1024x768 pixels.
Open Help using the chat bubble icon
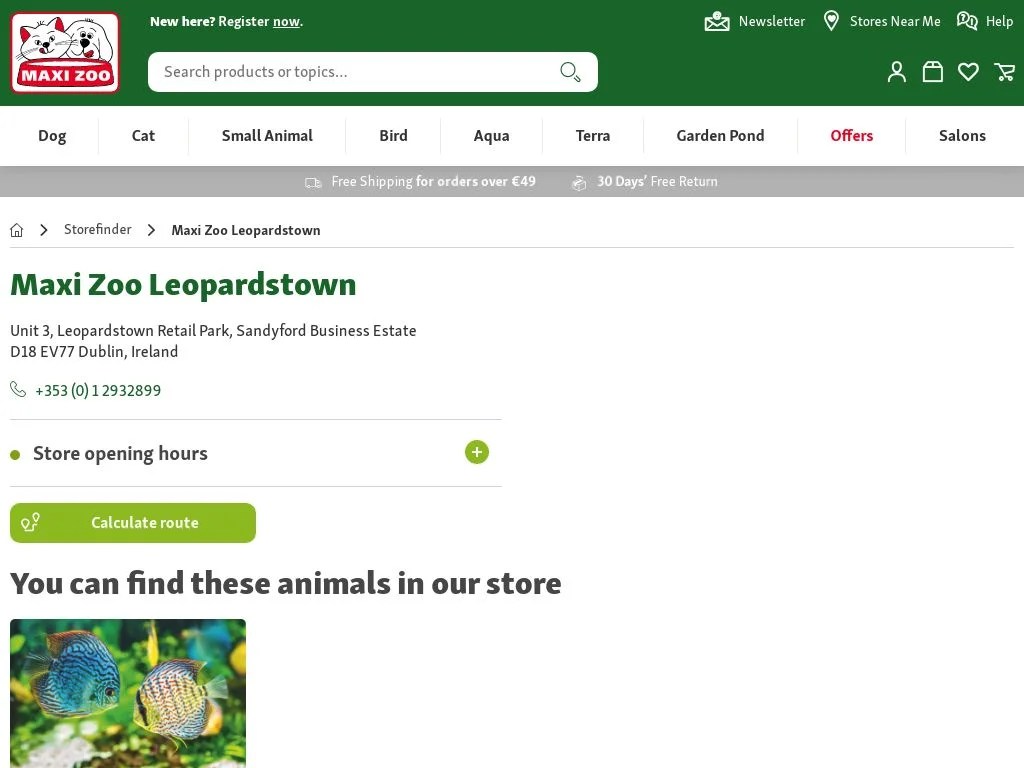click(966, 20)
